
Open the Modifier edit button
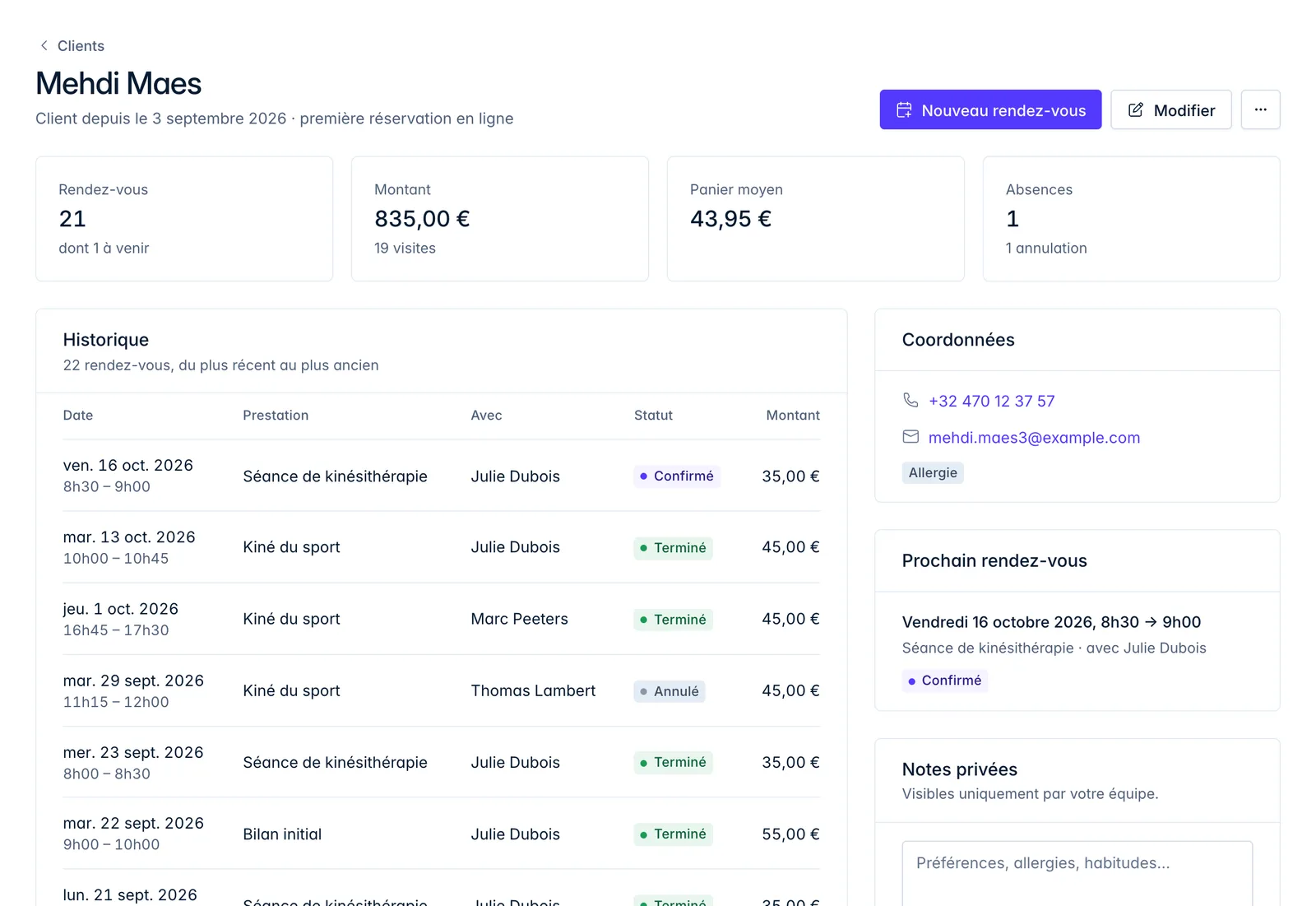(x=1170, y=109)
